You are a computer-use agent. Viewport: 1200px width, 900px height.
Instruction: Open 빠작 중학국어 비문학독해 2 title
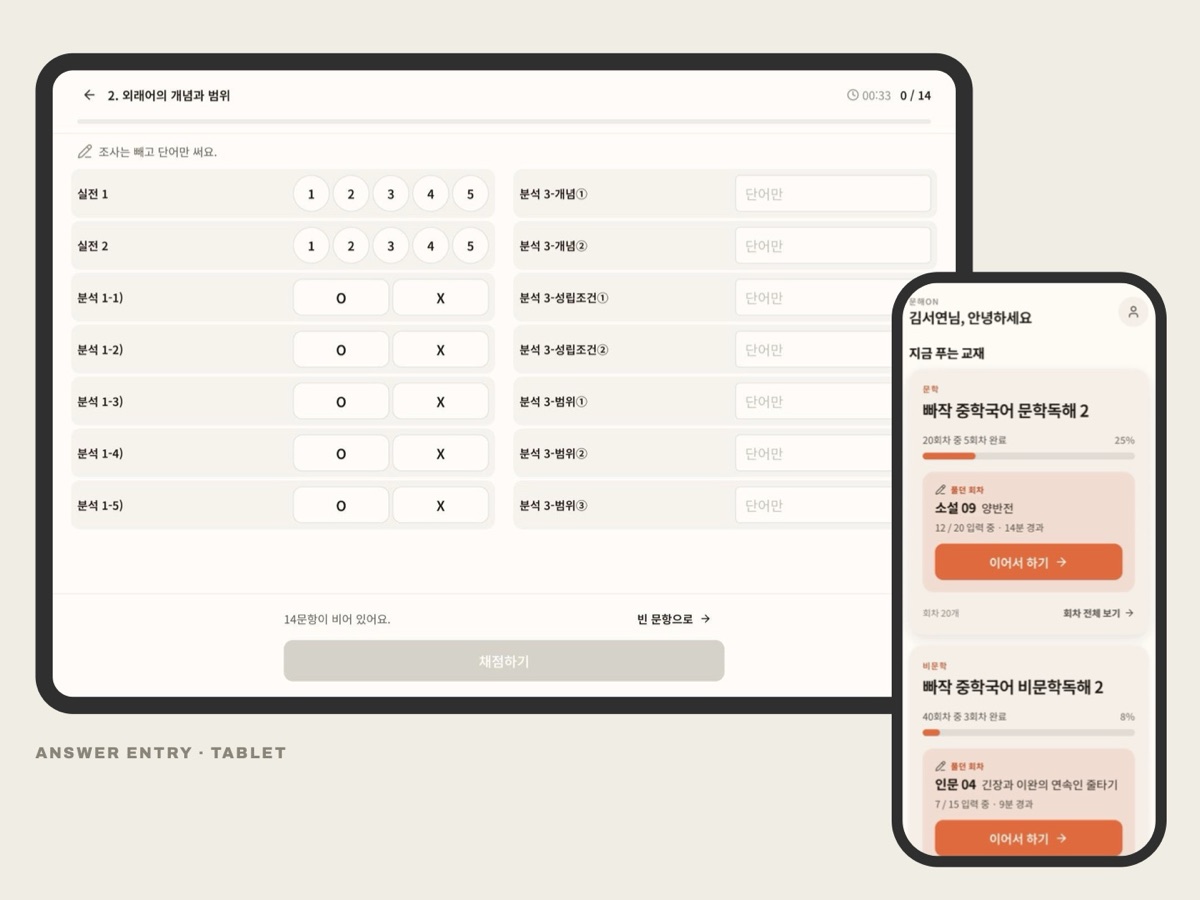1012,687
